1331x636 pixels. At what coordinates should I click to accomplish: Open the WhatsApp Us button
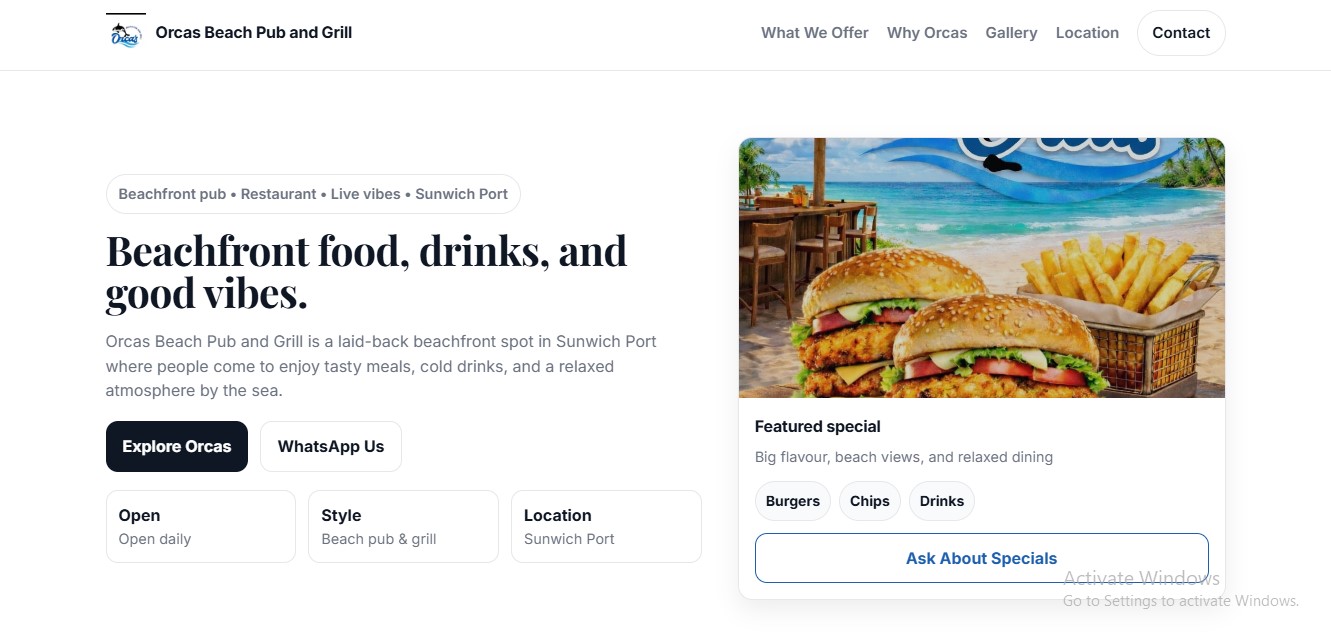pyautogui.click(x=330, y=446)
